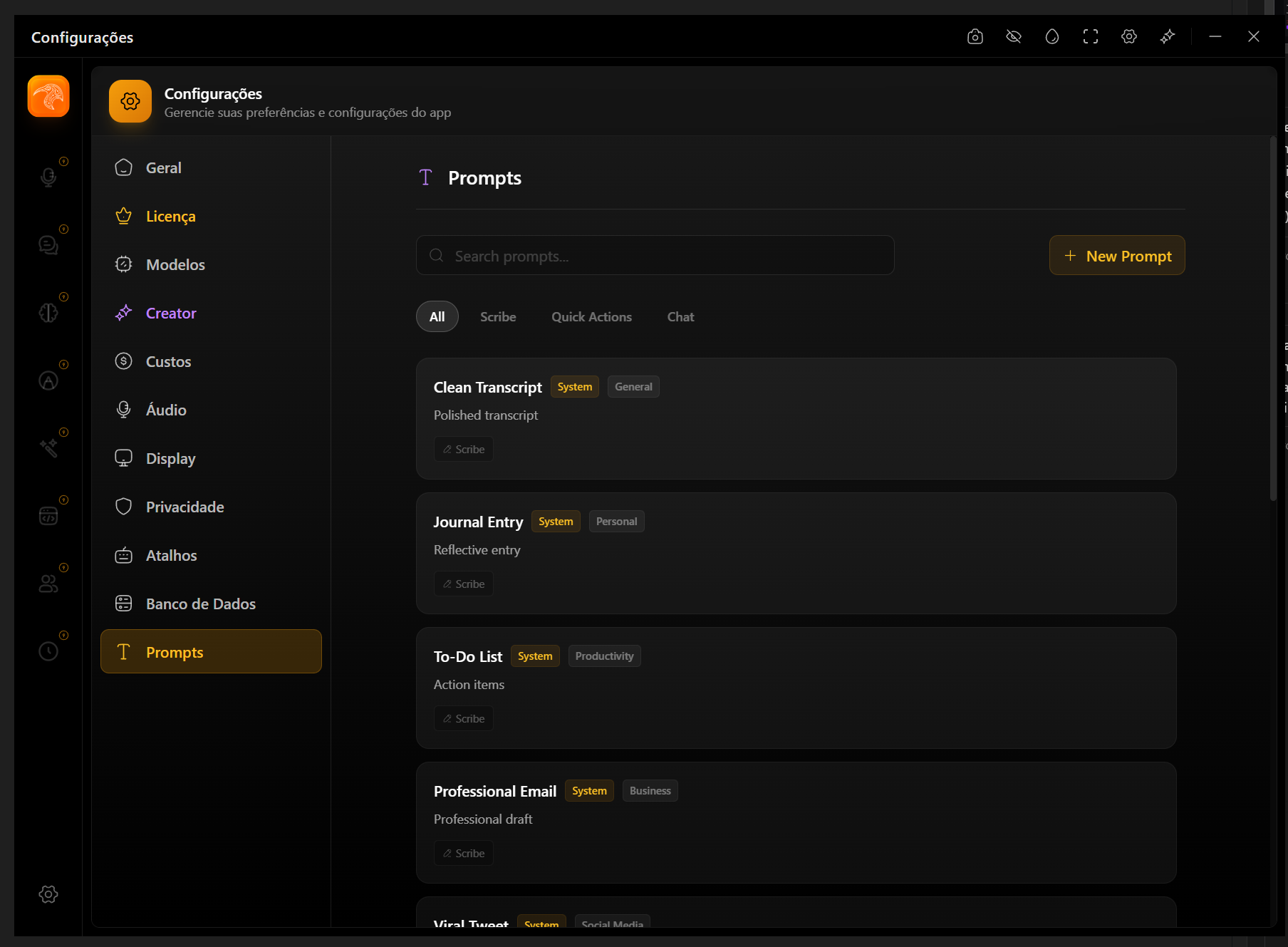Open the circled letter A sidebar icon
Viewport: 1288px width, 947px height.
point(48,380)
